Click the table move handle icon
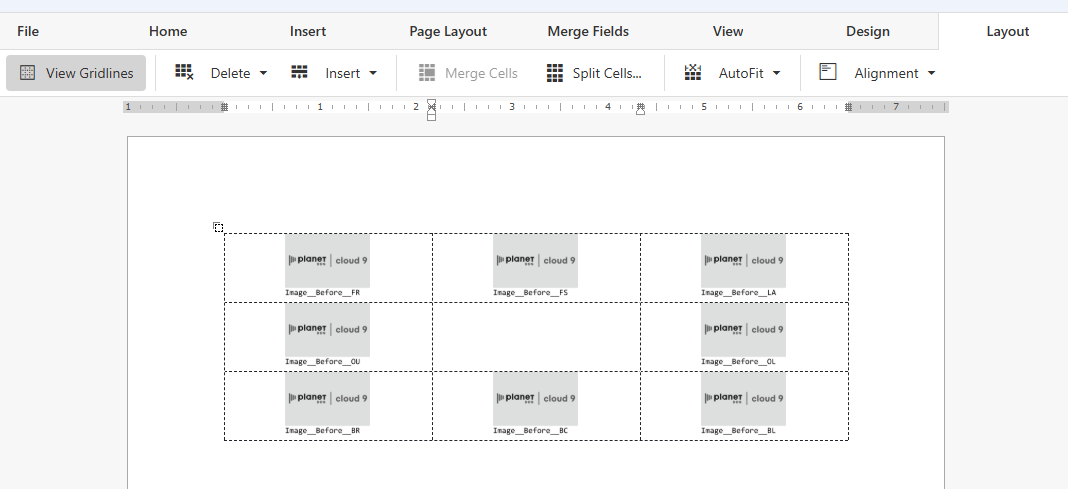Viewport: 1068px width, 489px height. (218, 227)
